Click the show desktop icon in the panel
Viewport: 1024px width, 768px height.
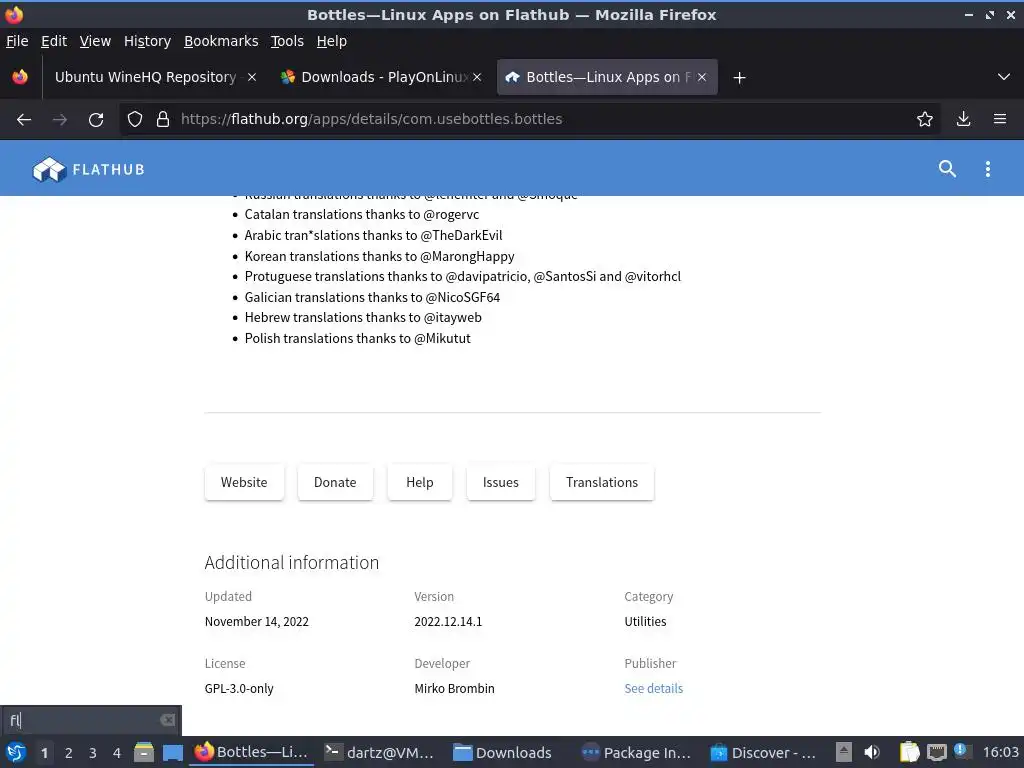tap(172, 753)
